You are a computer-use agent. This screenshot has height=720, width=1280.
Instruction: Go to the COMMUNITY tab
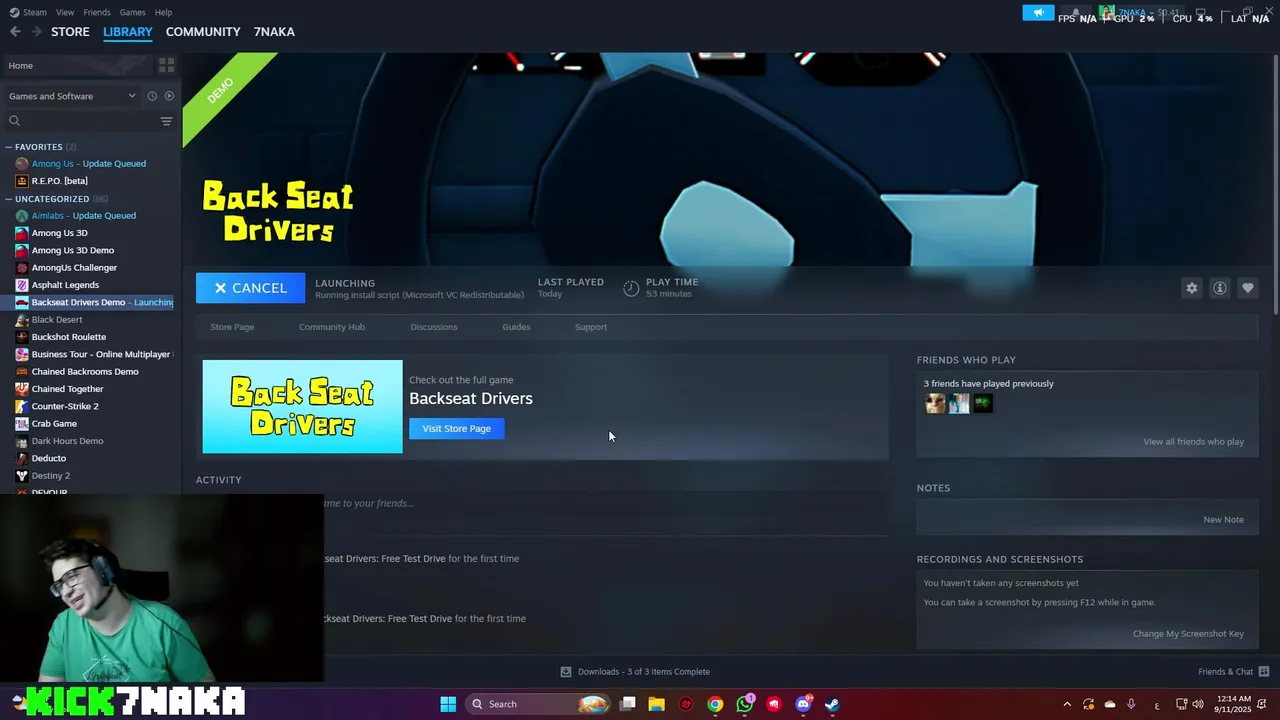point(203,32)
